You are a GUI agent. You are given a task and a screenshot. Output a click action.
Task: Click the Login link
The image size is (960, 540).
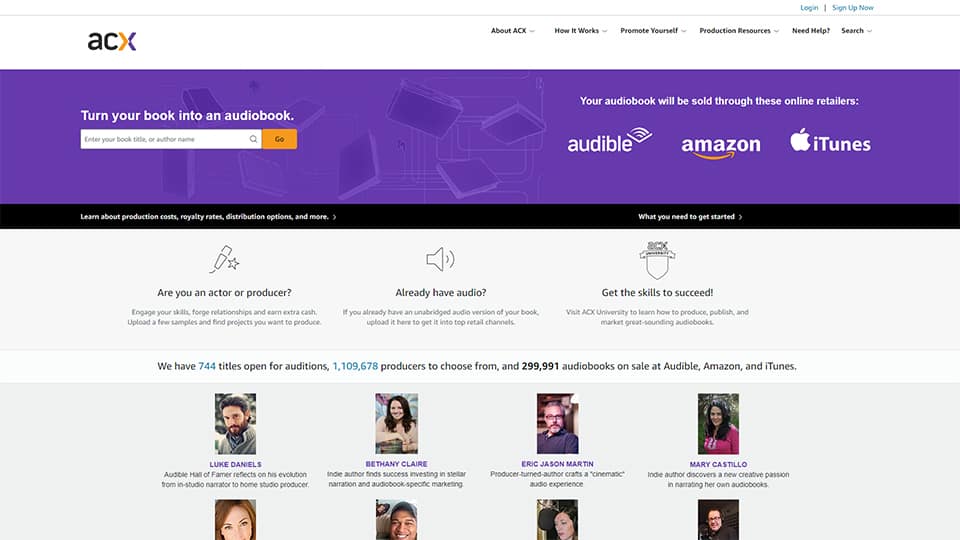pos(809,8)
